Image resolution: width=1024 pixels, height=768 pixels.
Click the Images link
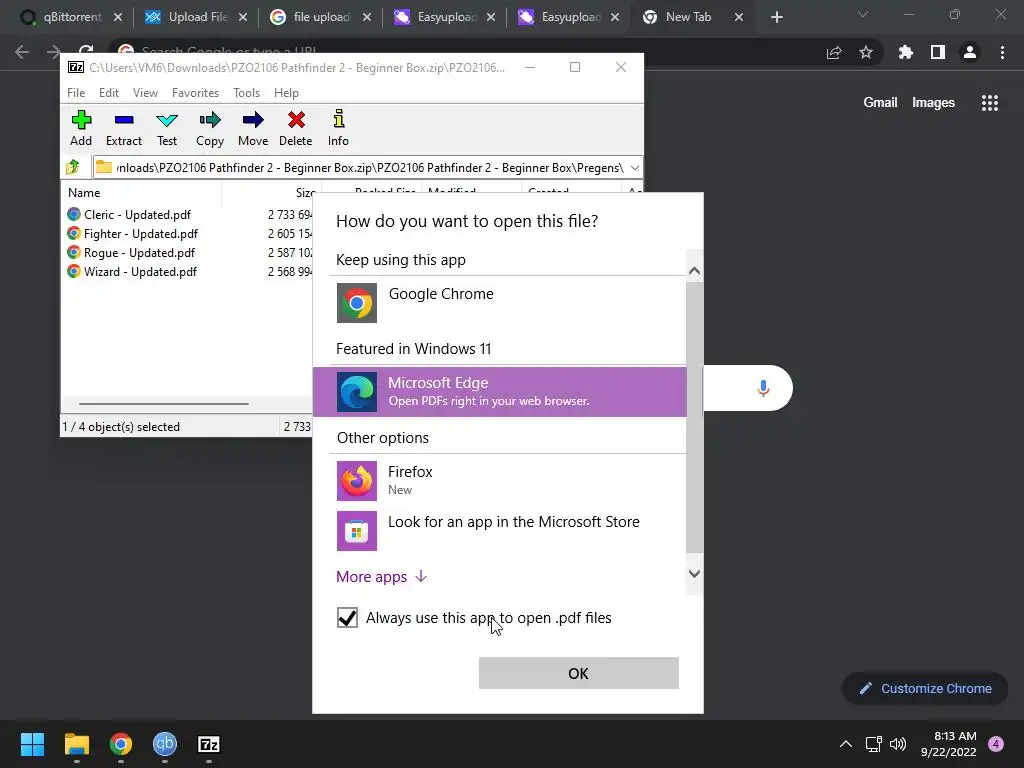tap(933, 103)
